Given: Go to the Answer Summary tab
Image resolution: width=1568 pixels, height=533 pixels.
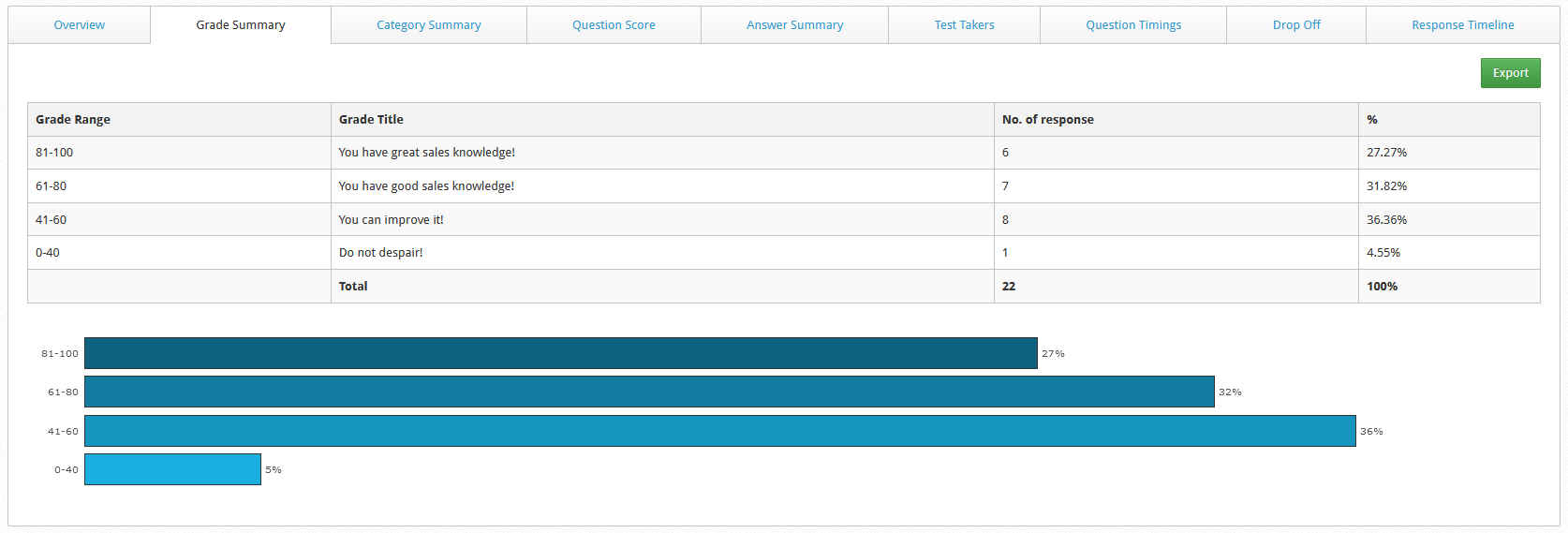Looking at the screenshot, I should click(794, 25).
